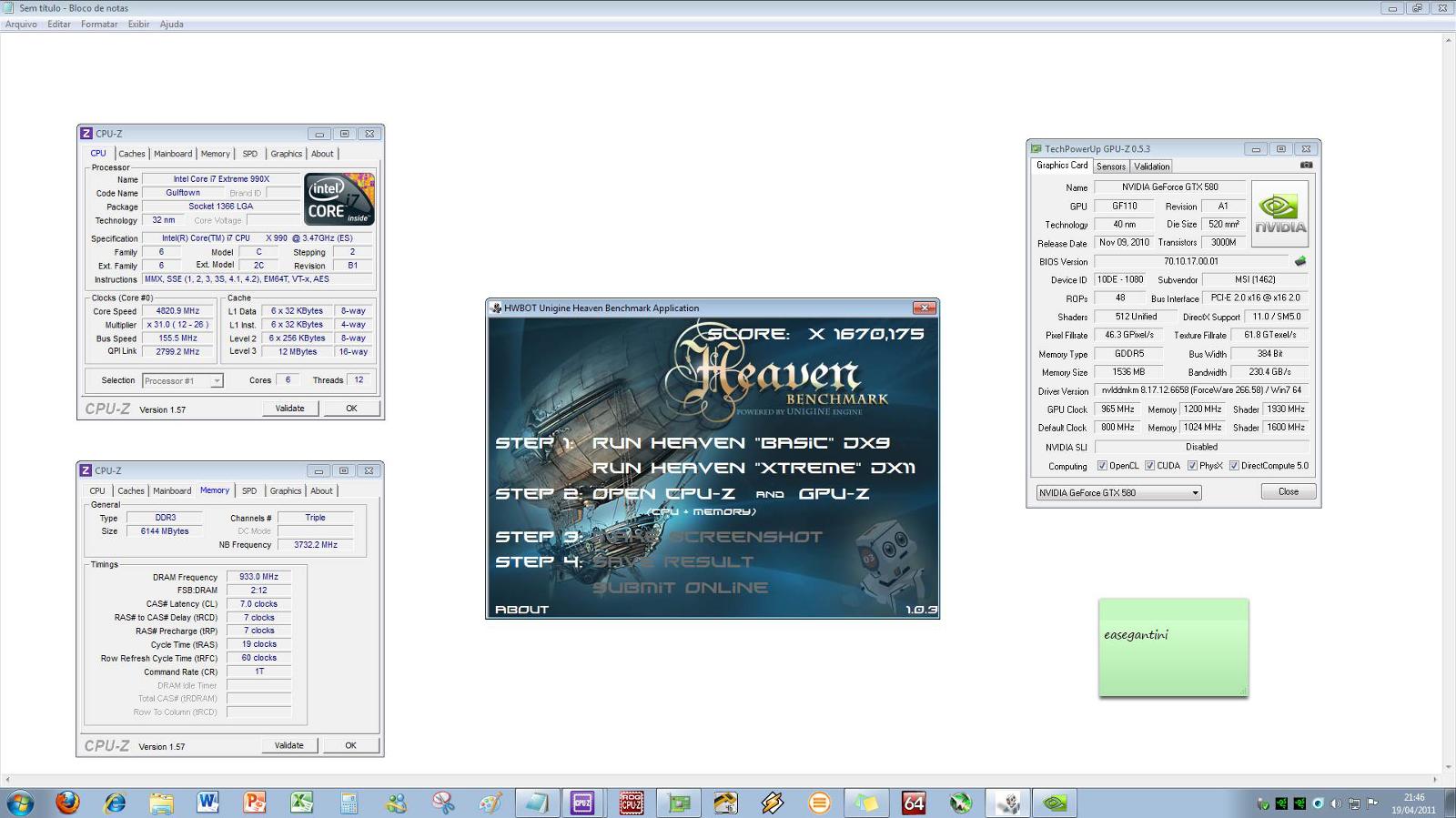1456x818 pixels.
Task: Switch to Validation tab in GPU-Z
Action: click(x=1152, y=167)
